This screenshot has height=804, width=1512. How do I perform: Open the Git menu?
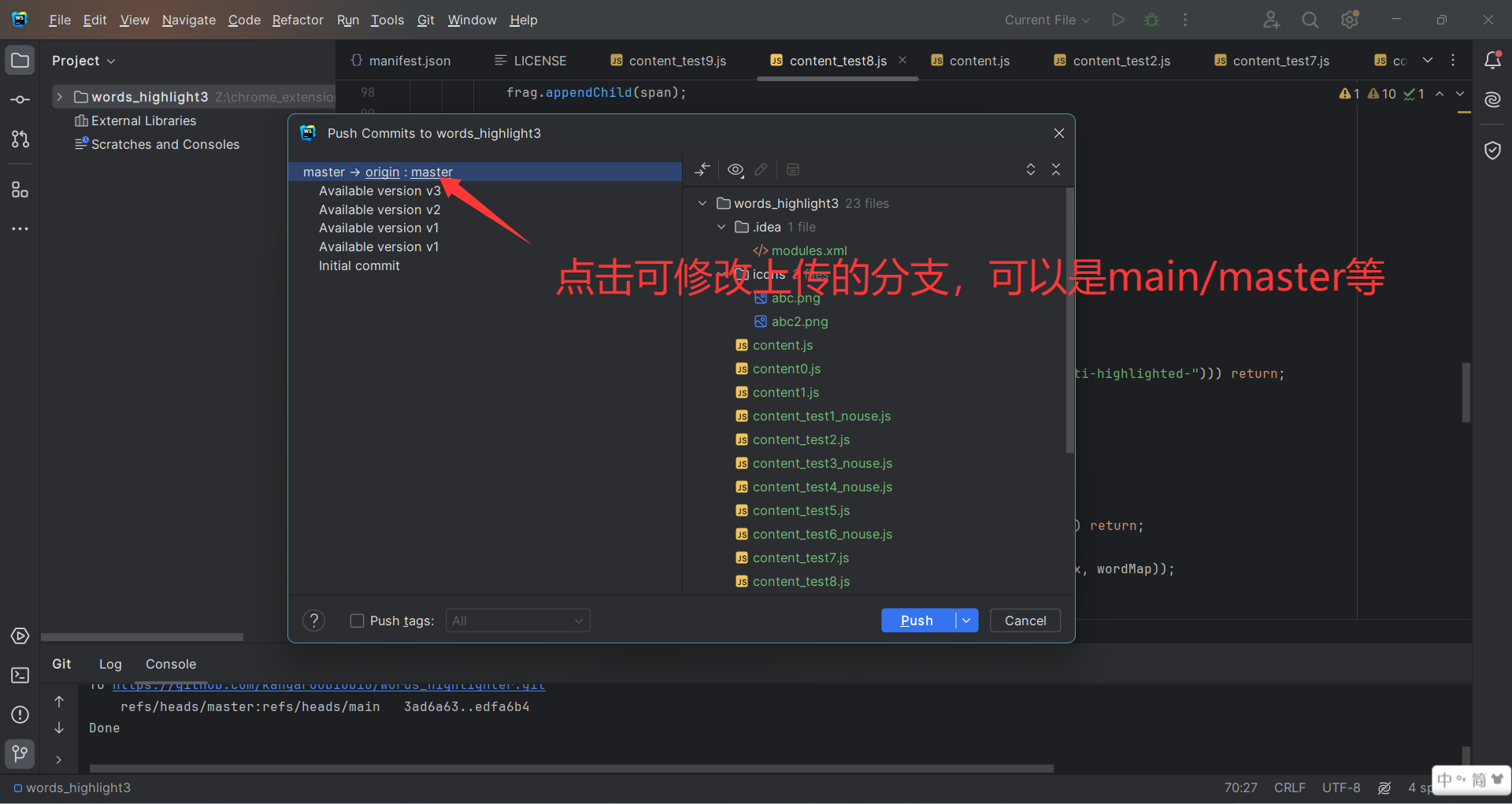425,20
